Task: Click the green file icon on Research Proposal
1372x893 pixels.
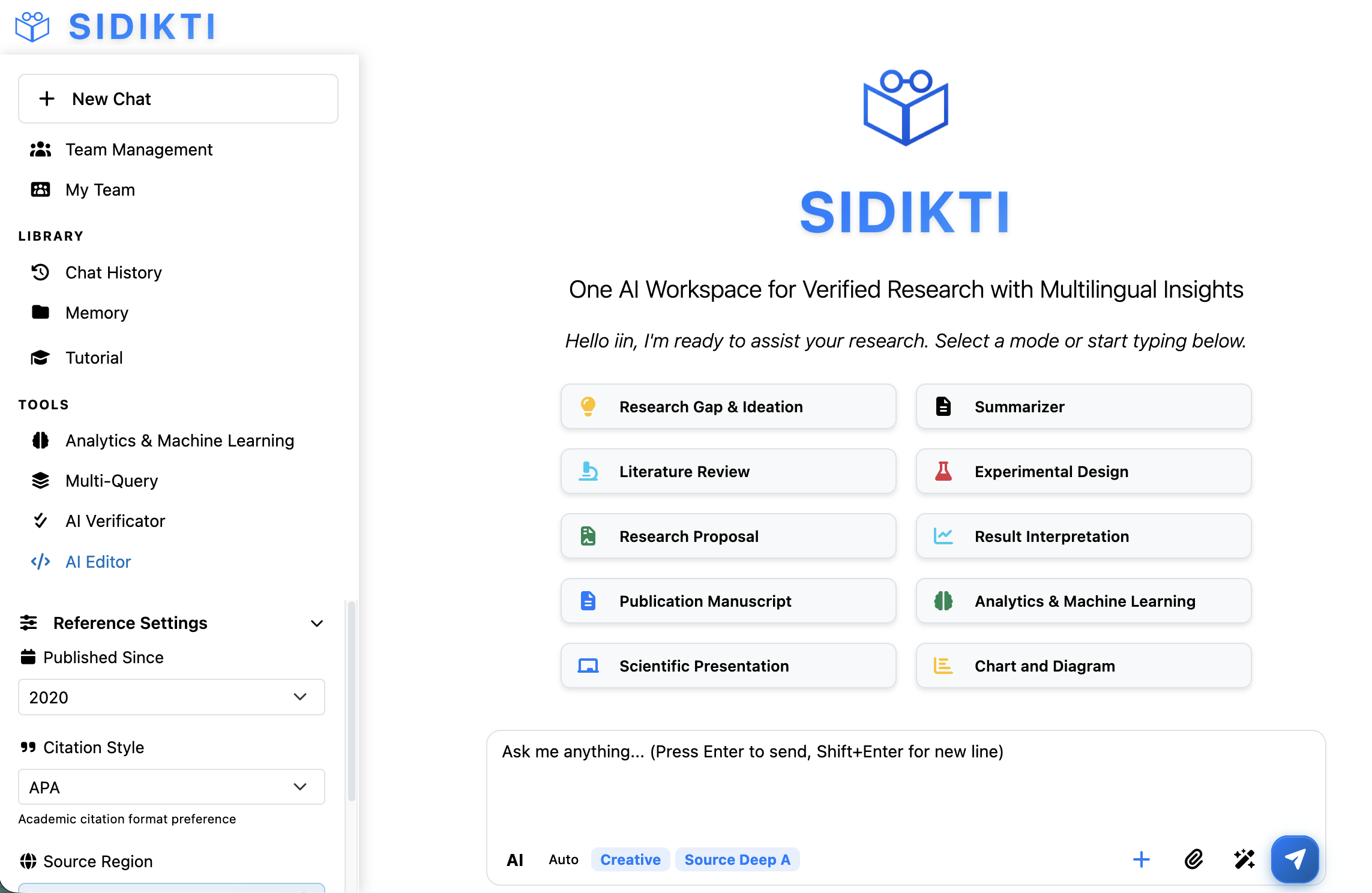Action: (x=588, y=536)
